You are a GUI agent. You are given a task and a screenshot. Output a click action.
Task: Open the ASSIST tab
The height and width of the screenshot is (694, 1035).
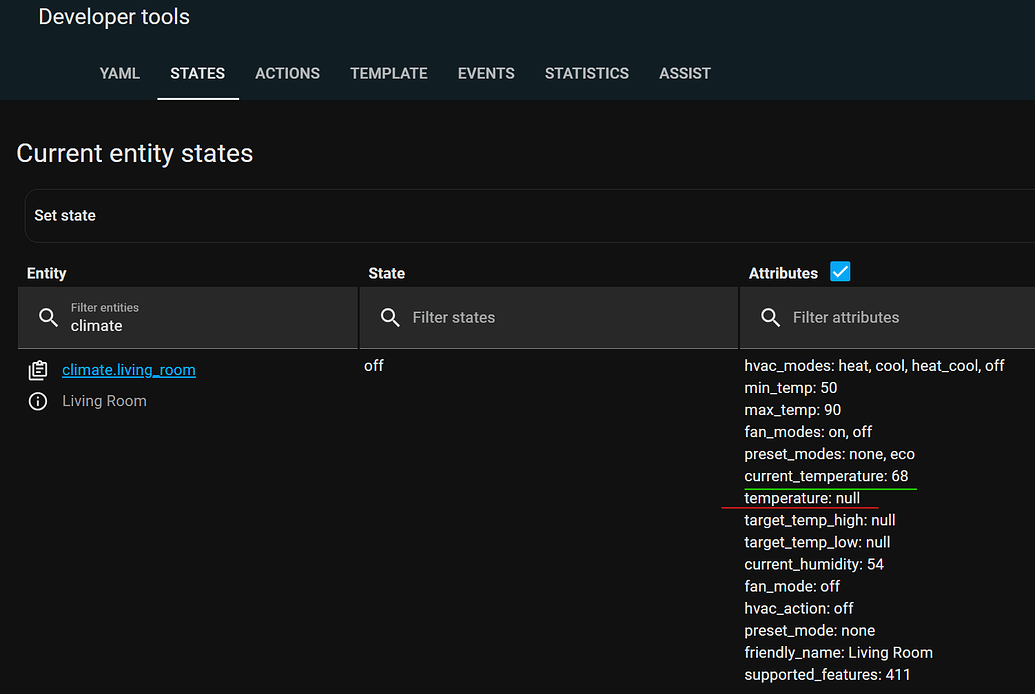(x=685, y=73)
